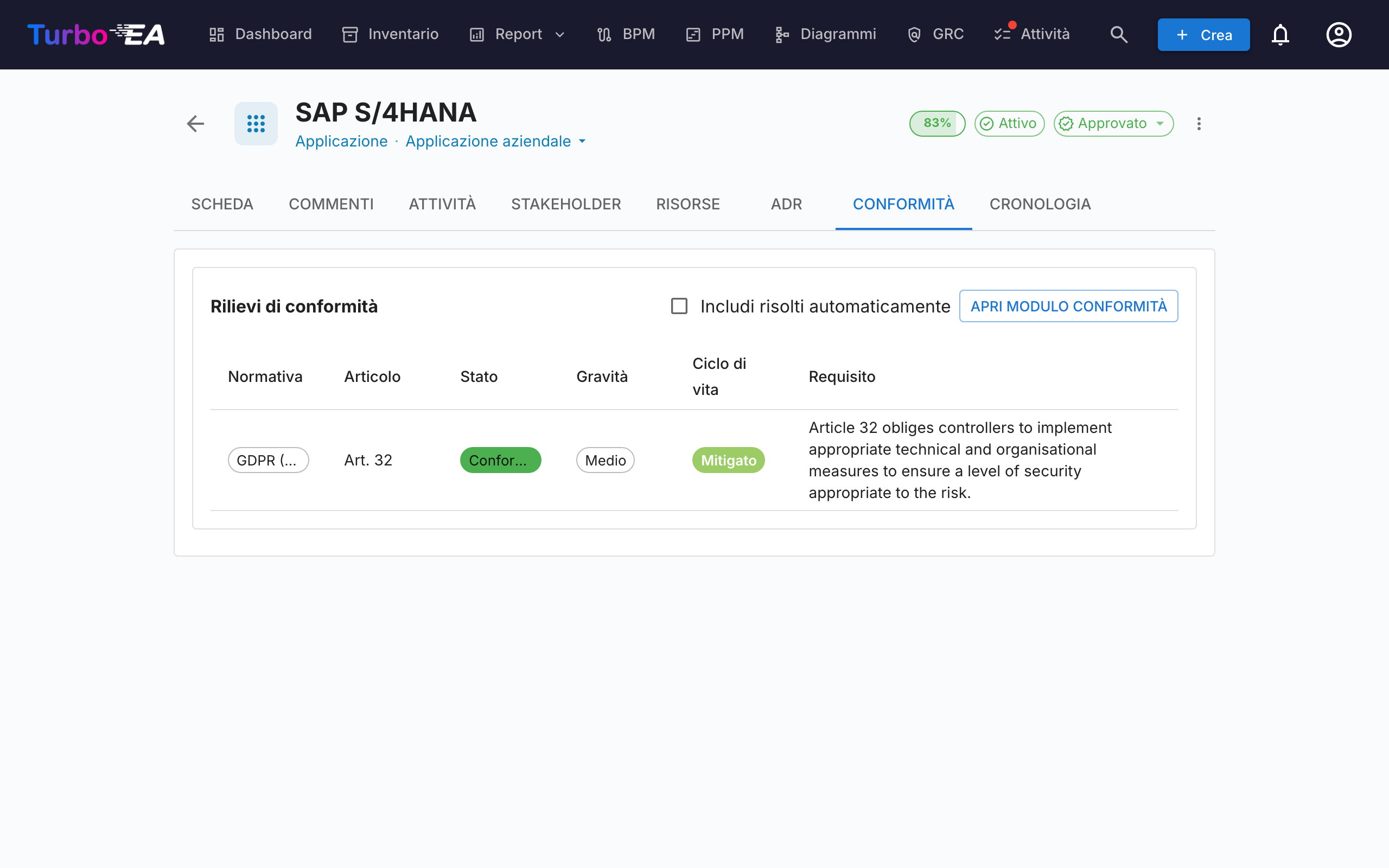This screenshot has height=868, width=1389.
Task: Click the SAP S/4HANA title
Action: [x=386, y=112]
